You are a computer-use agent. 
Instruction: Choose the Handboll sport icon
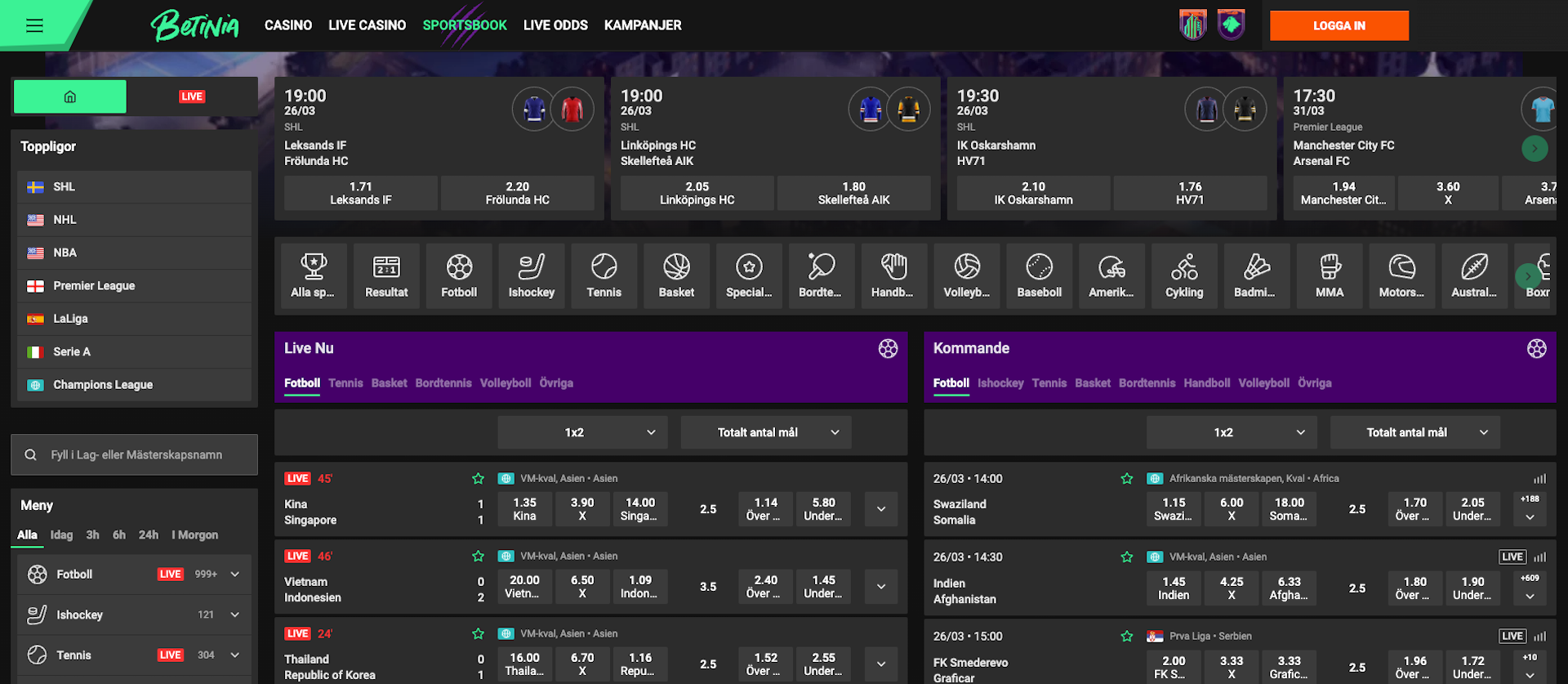tap(894, 275)
